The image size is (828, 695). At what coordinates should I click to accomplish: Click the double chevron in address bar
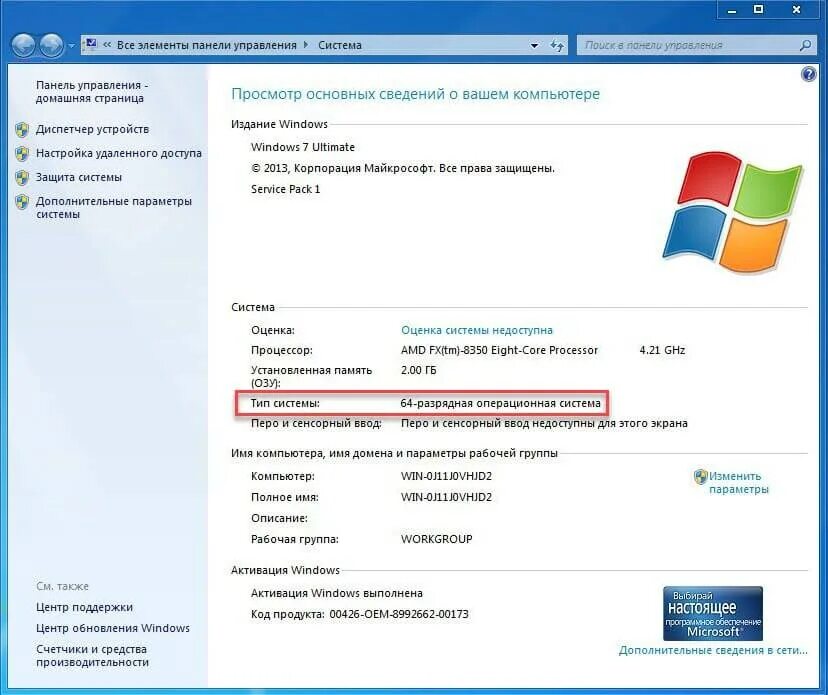(107, 45)
